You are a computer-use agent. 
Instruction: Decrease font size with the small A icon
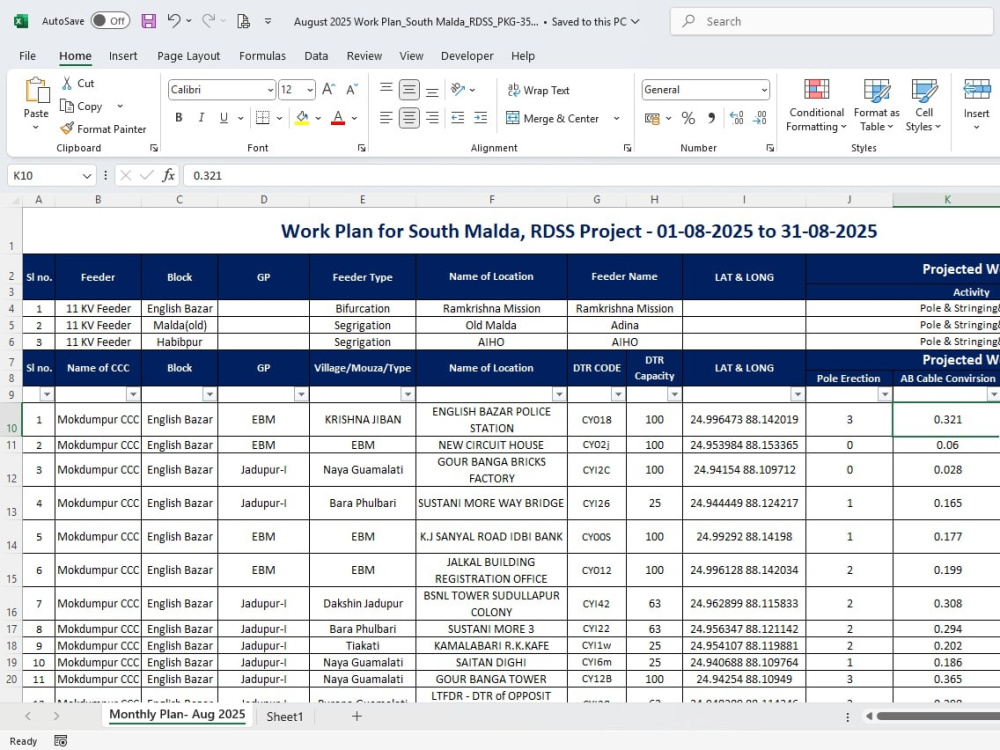pos(351,89)
